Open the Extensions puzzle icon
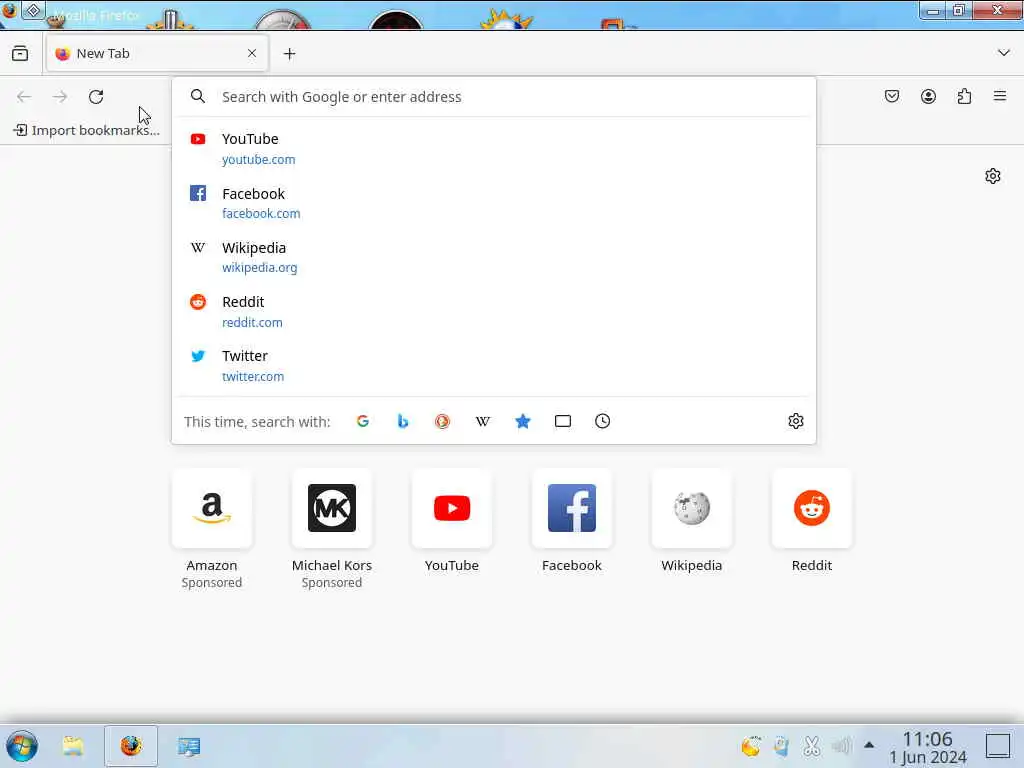1024x768 pixels. click(x=964, y=97)
